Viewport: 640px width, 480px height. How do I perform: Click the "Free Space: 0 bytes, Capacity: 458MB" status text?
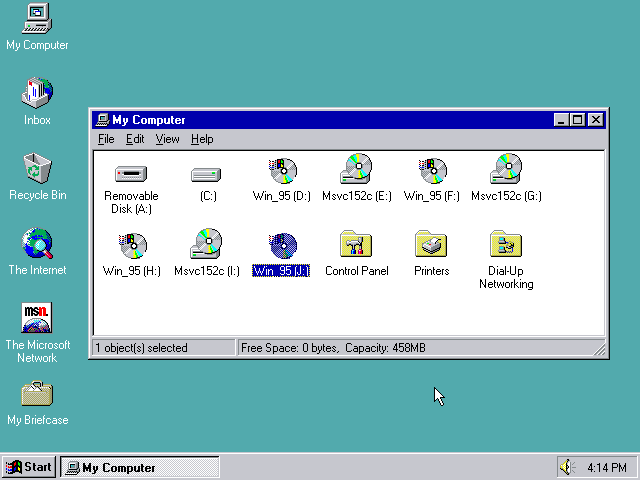click(x=333, y=348)
